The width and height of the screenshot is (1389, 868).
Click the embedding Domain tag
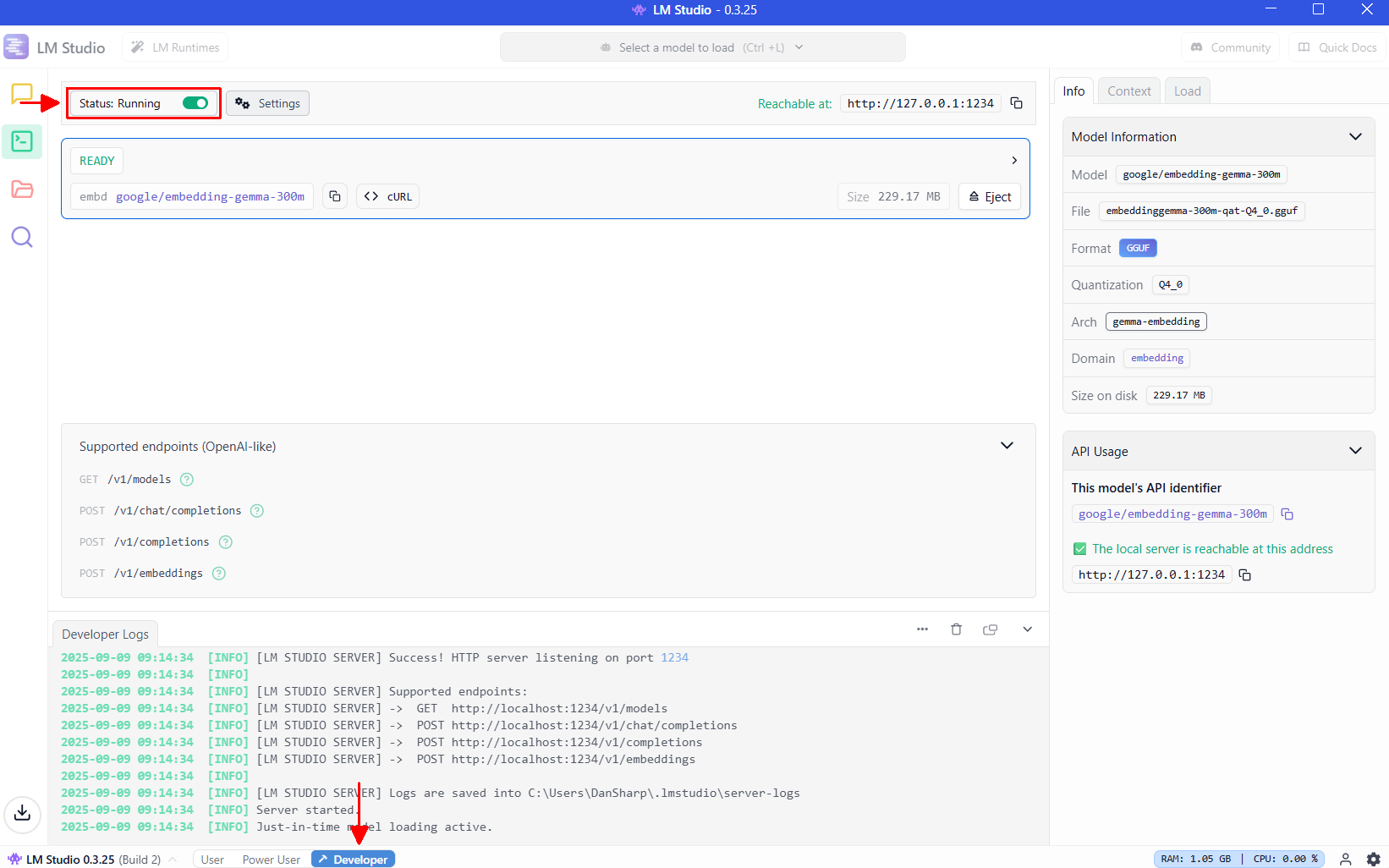[x=1157, y=359]
